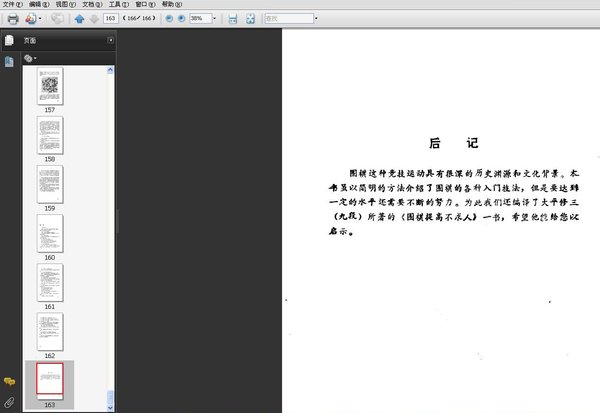Image resolution: width=600 pixels, height=413 pixels.
Task: Open the zoom level dropdown arrow
Action: (x=214, y=18)
